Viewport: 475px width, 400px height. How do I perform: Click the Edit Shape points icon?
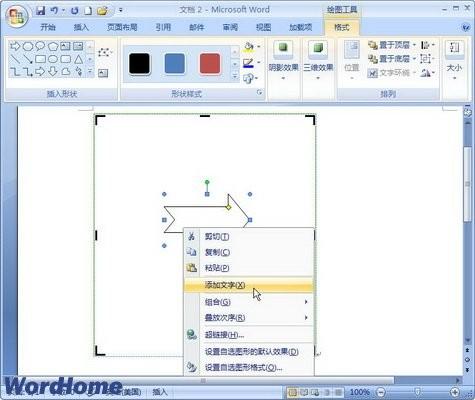click(x=104, y=52)
